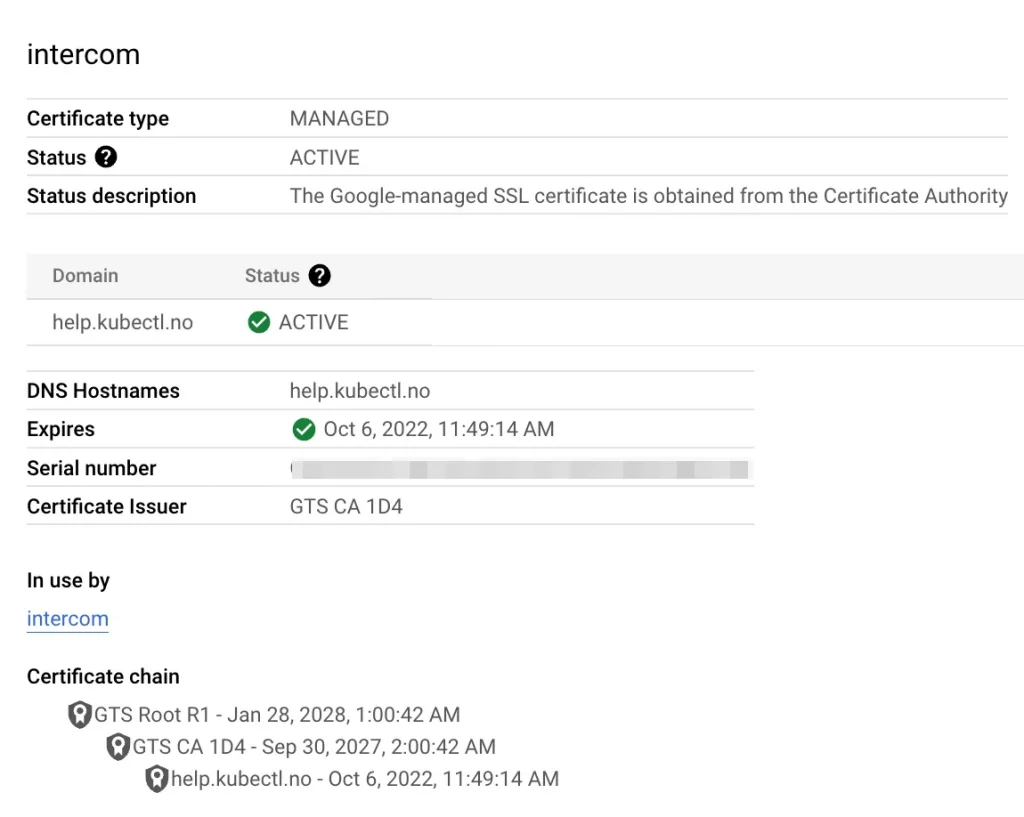Image resolution: width=1024 pixels, height=817 pixels.
Task: Click the In use by heading
Action: click(69, 580)
